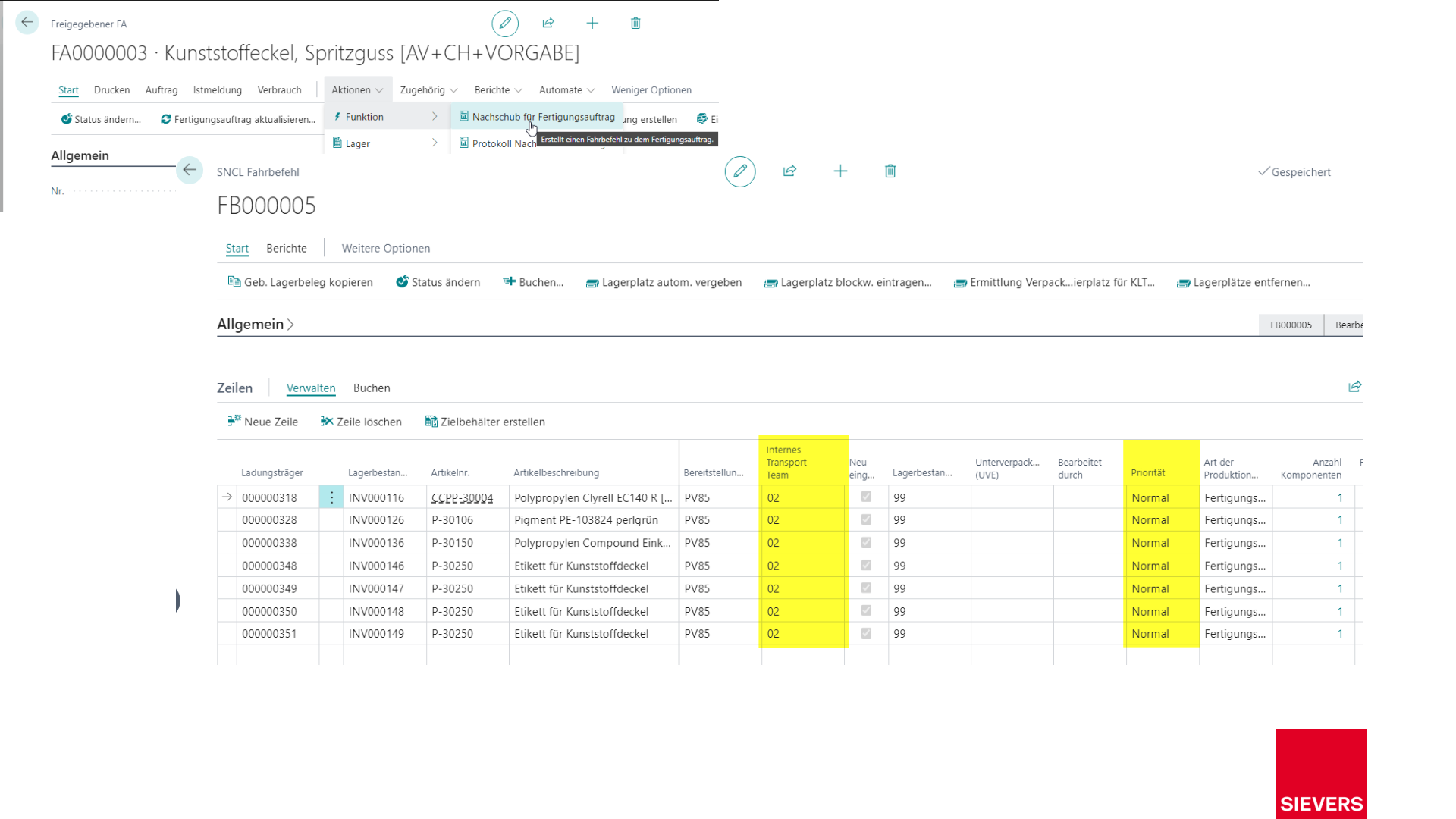Select Nachschub für Fertigungsauftrag
The height and width of the screenshot is (819, 1456).
[x=537, y=117]
